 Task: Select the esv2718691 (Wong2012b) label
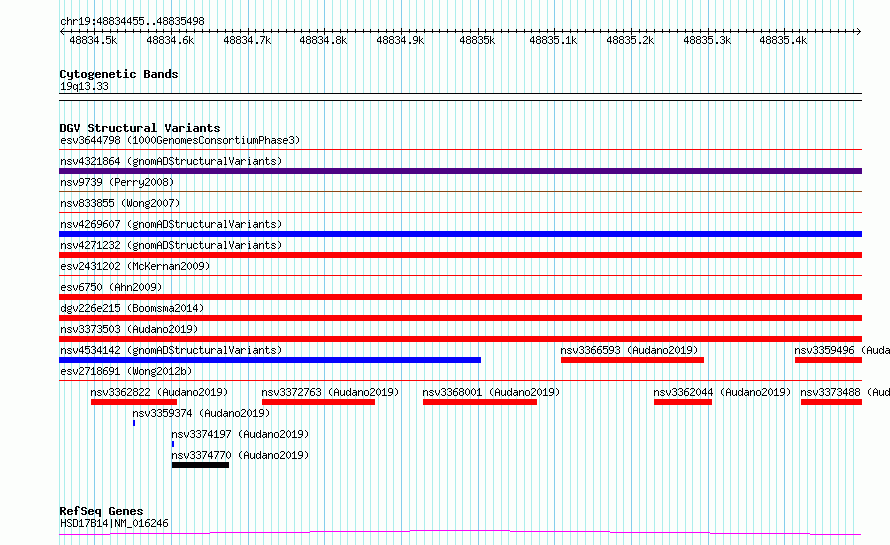point(126,371)
